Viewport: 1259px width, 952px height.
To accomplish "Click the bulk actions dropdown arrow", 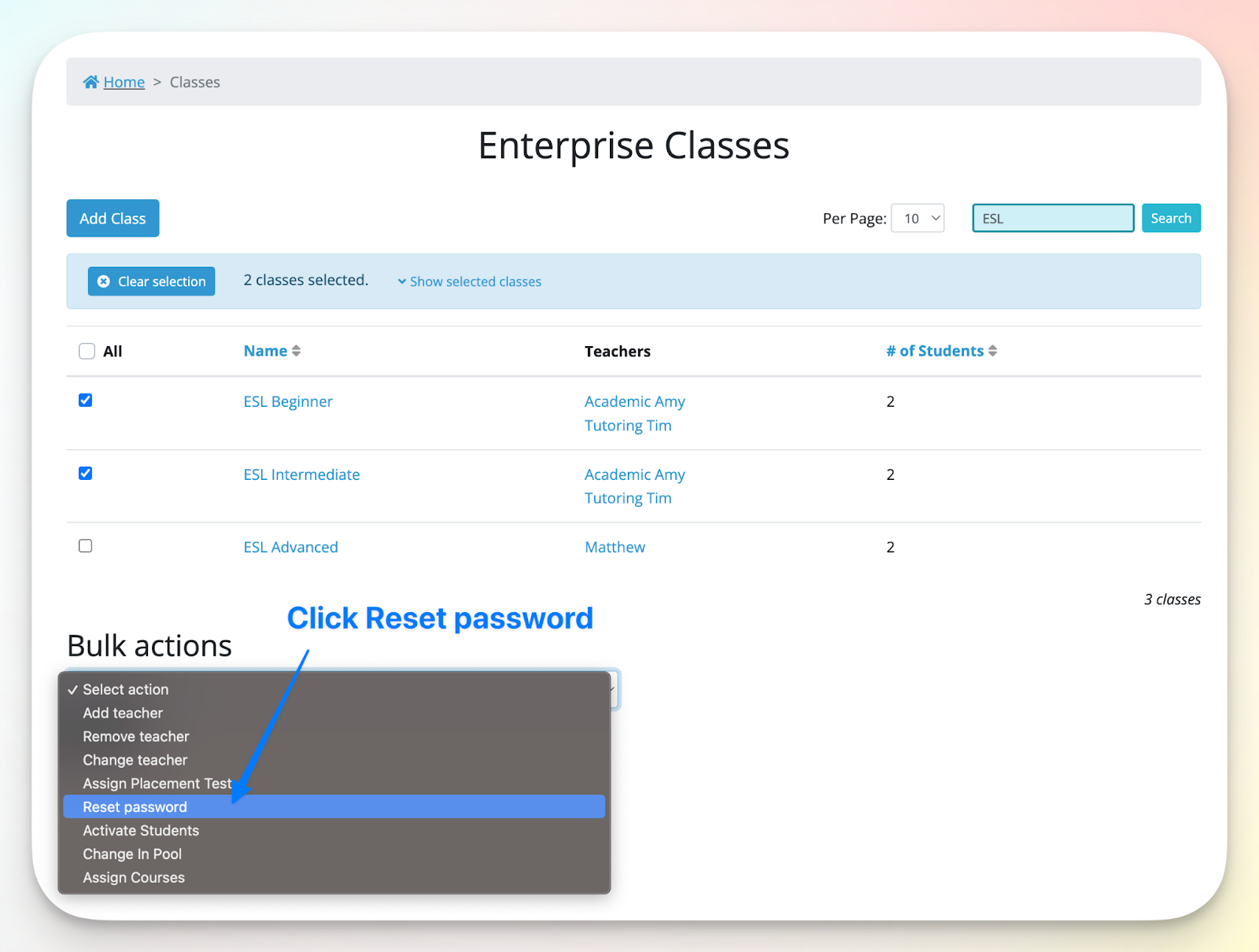I will (612, 689).
